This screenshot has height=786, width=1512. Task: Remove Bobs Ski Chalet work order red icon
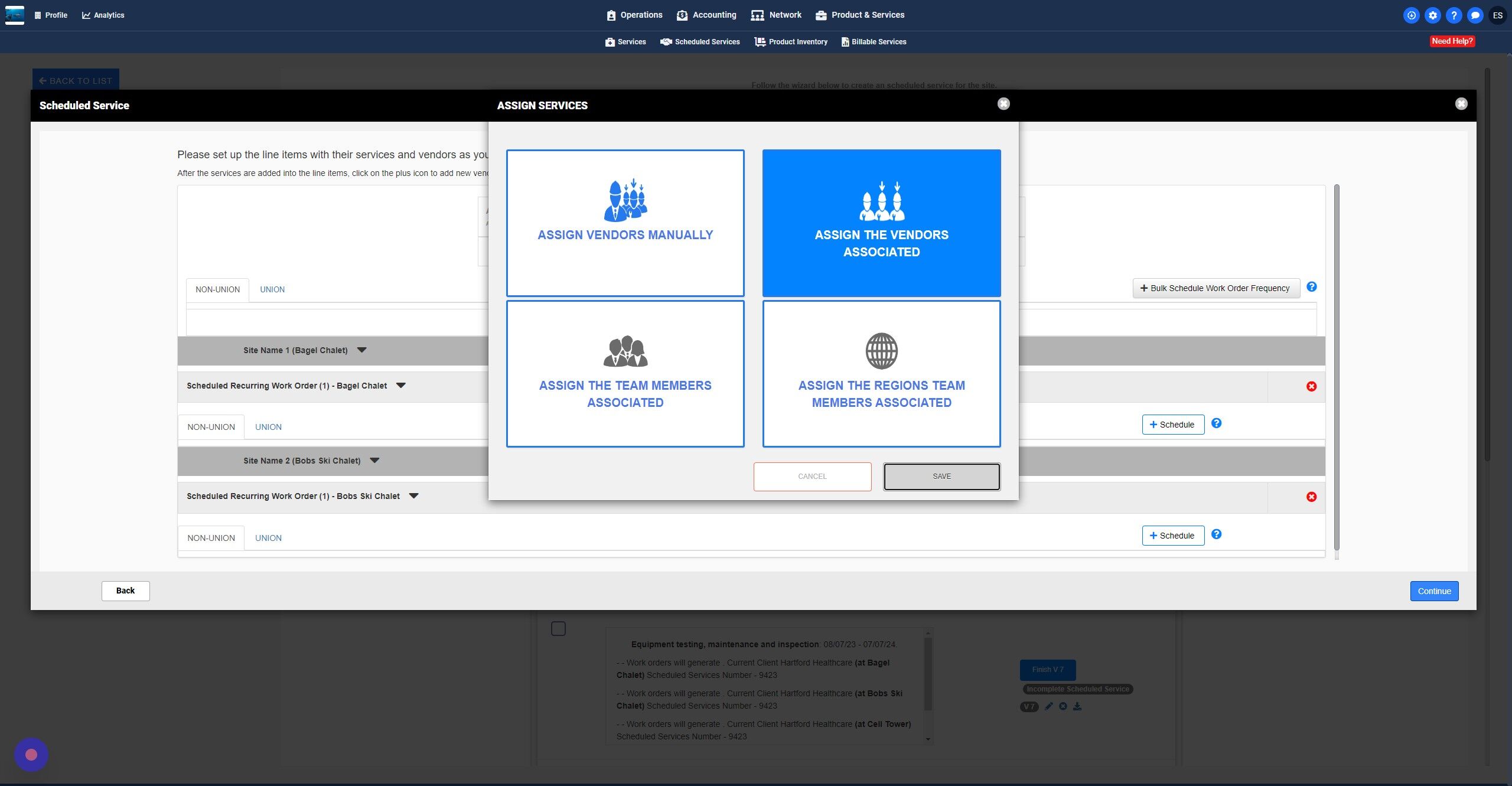pos(1311,497)
